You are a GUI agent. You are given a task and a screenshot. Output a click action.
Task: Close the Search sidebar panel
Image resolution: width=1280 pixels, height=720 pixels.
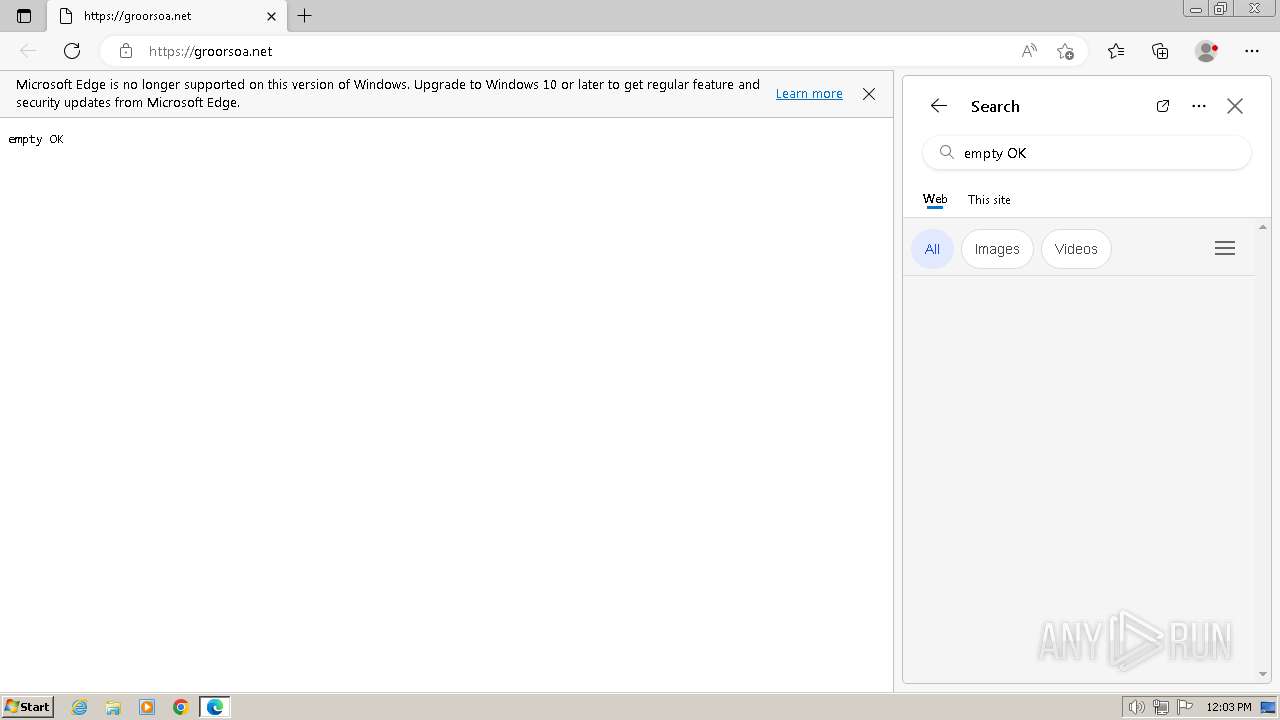pyautogui.click(x=1235, y=106)
